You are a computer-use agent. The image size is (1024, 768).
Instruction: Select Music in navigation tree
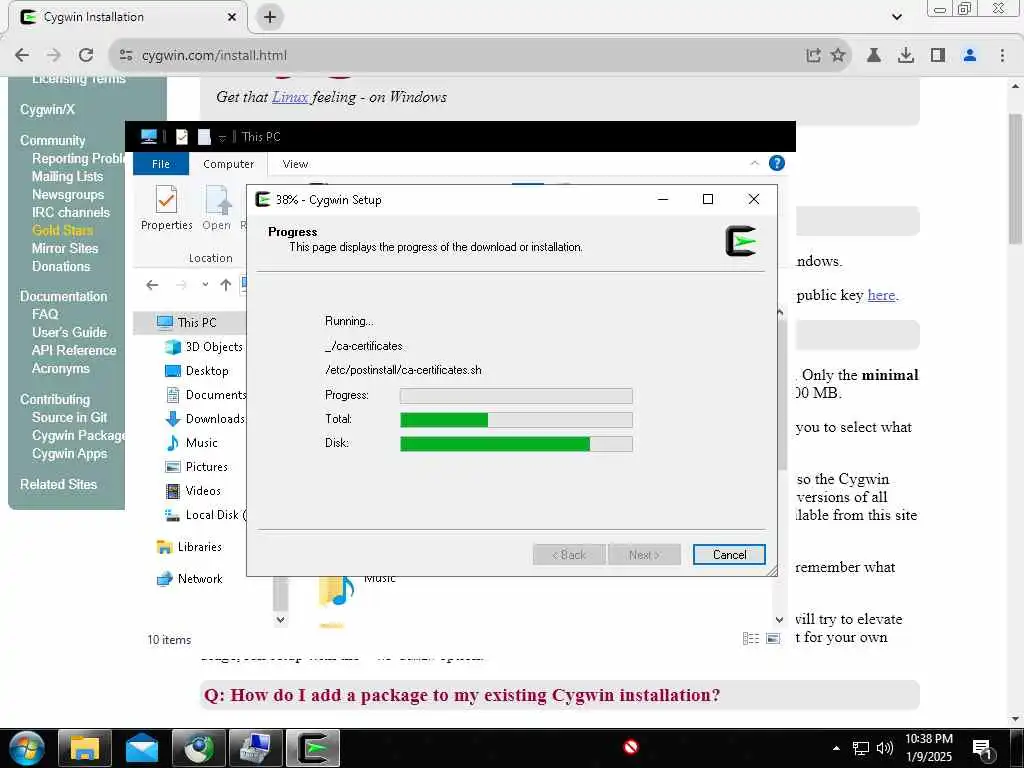coord(192,443)
